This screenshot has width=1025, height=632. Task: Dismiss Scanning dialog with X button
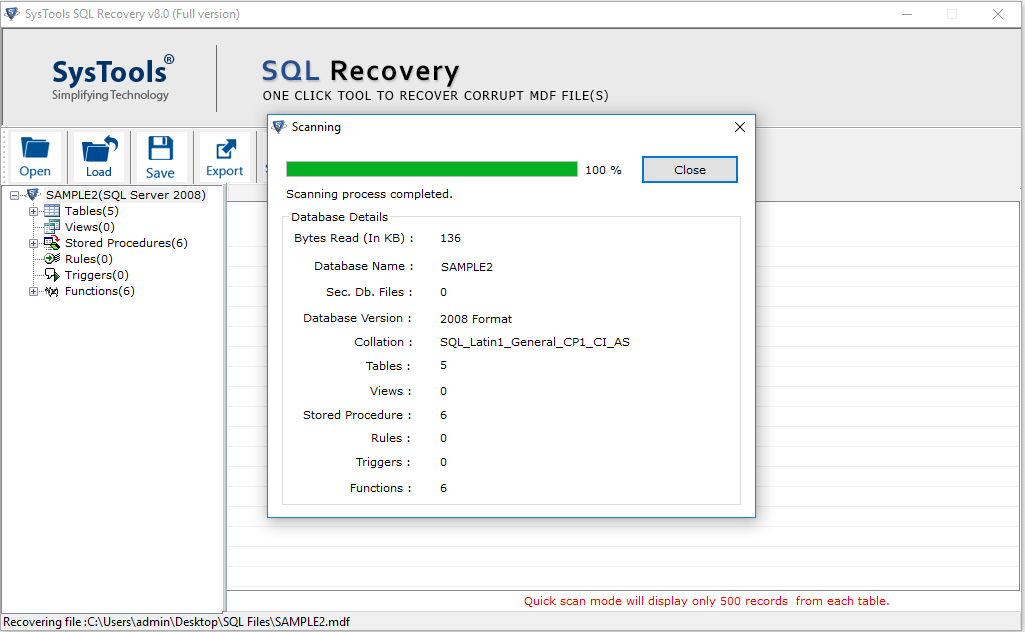click(739, 127)
